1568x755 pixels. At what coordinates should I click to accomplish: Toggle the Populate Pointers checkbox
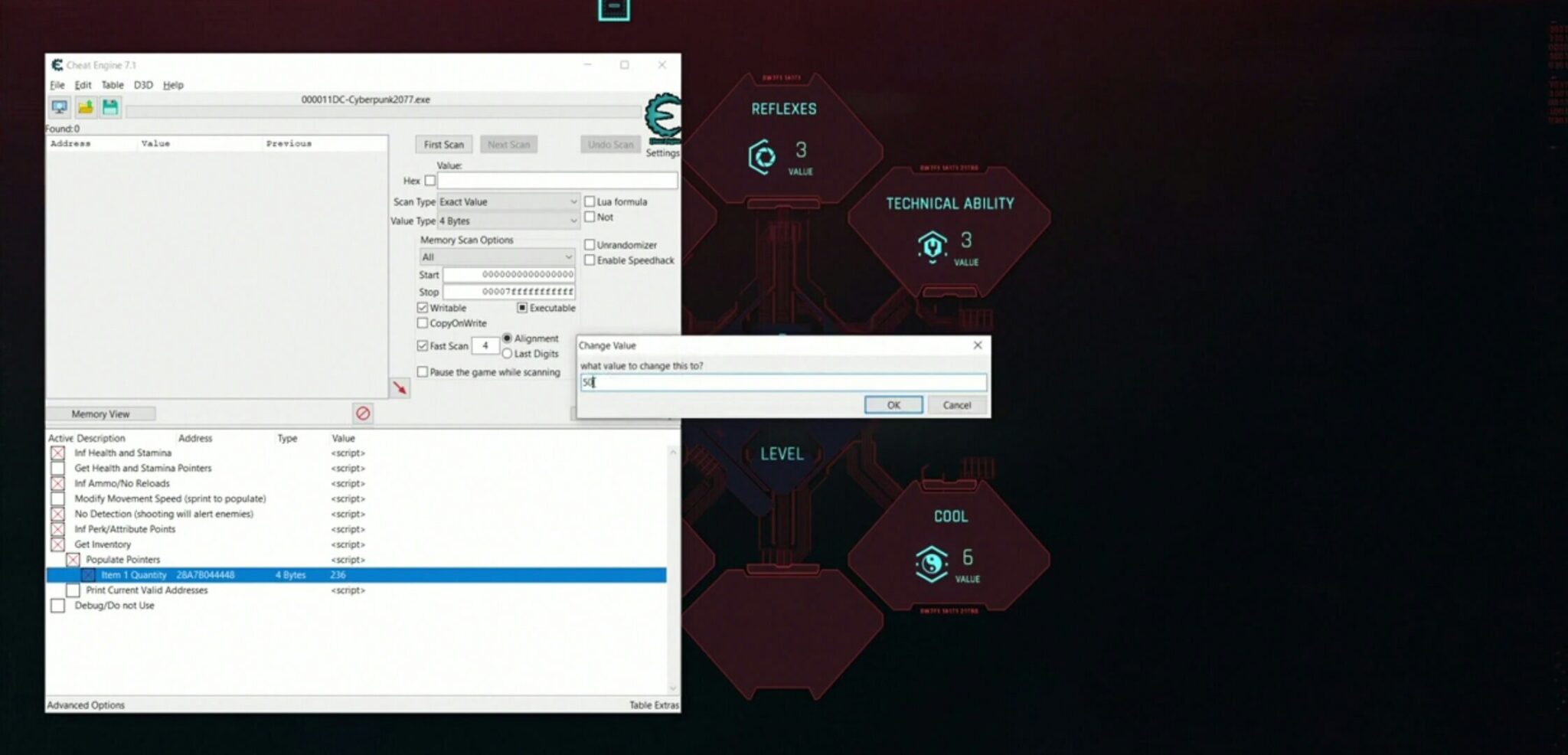[73, 561]
